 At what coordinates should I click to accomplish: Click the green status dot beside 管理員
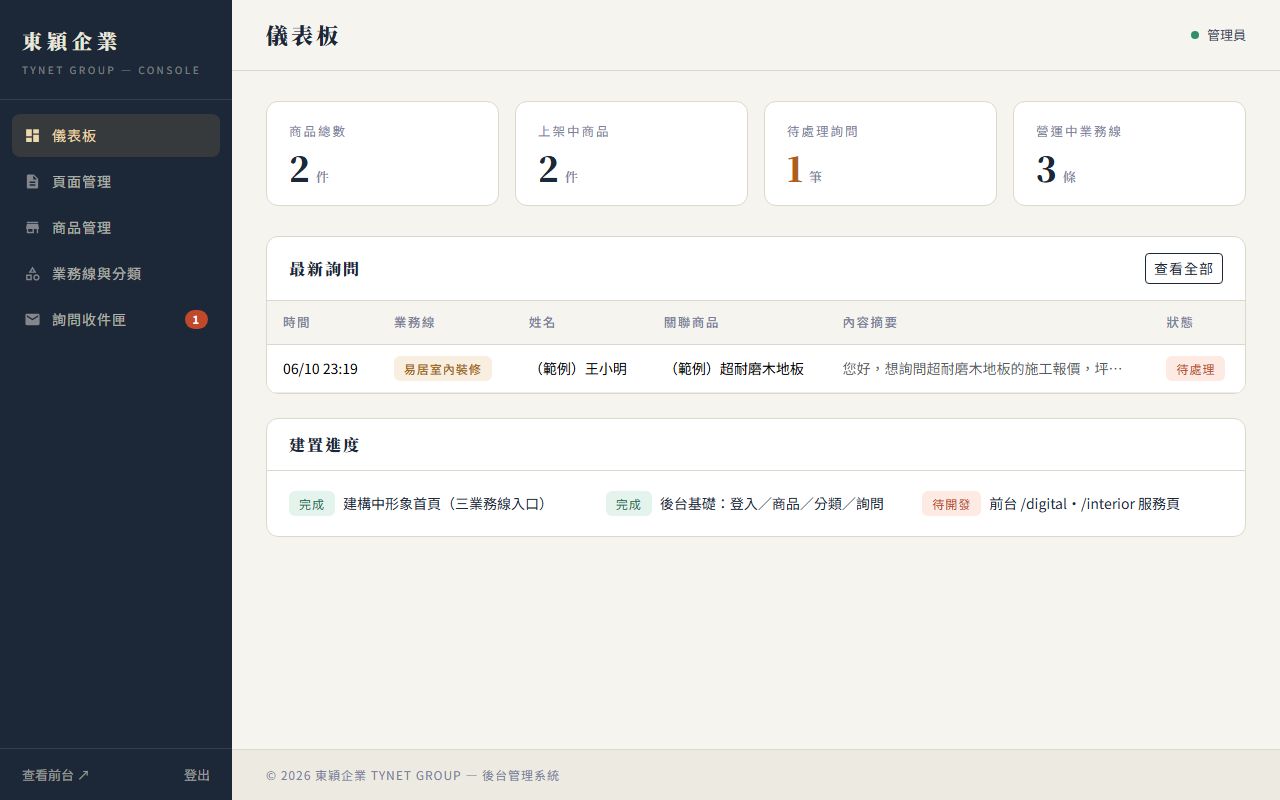click(x=1195, y=35)
